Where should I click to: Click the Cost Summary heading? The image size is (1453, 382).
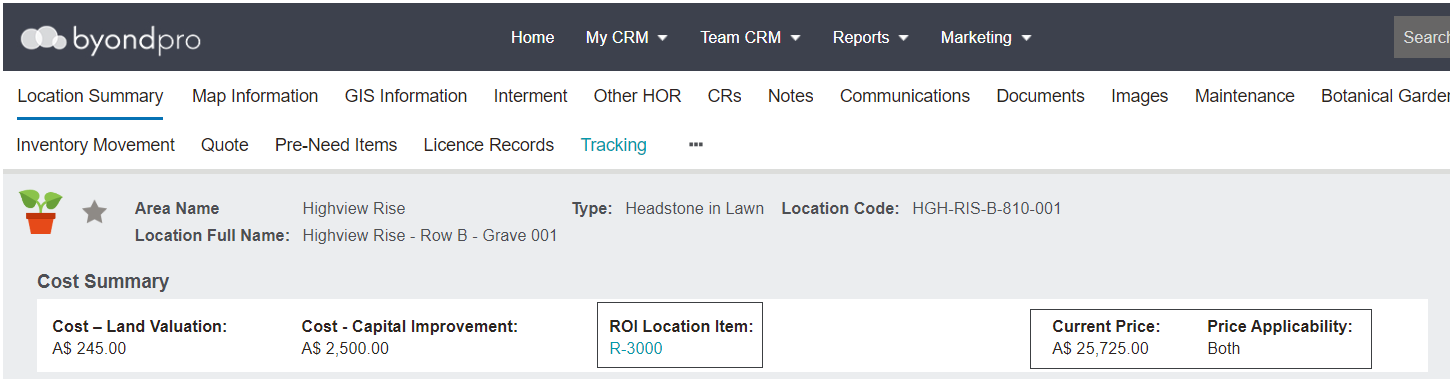103,282
